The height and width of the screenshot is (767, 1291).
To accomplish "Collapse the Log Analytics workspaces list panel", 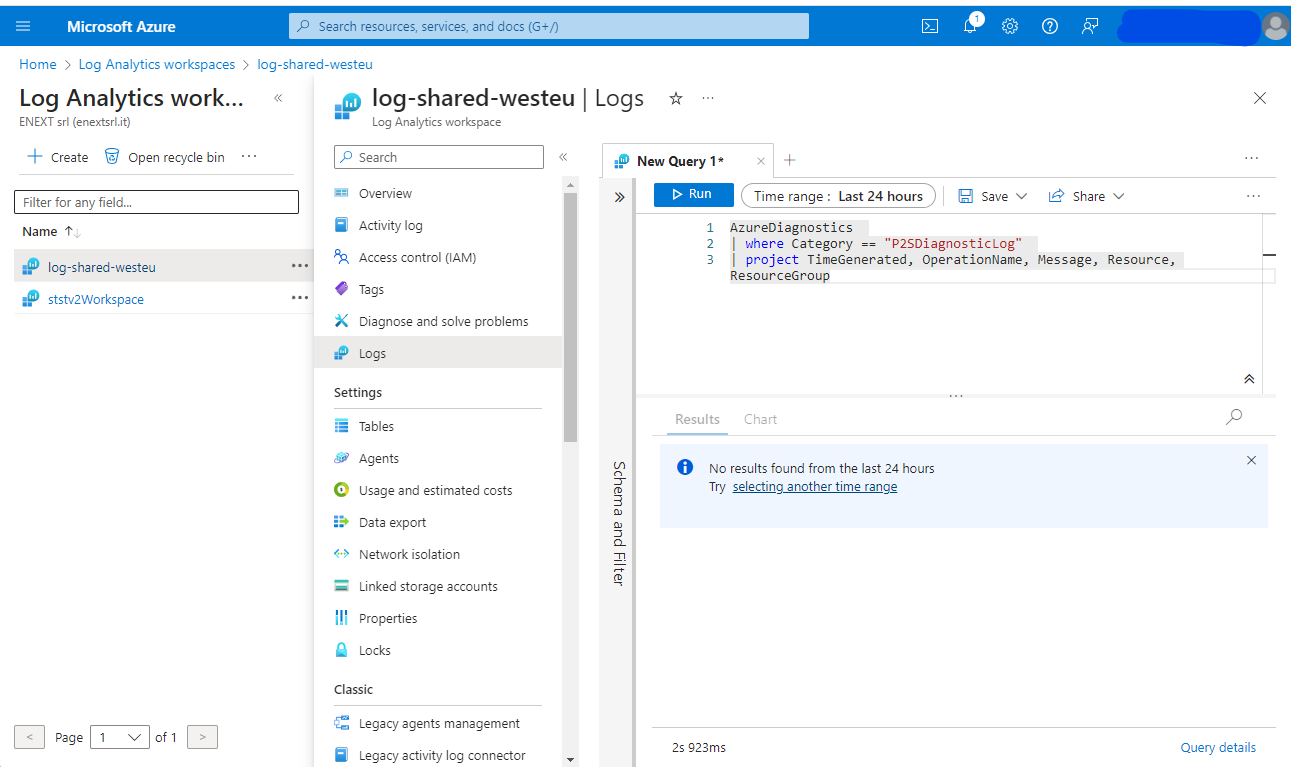I will [x=278, y=98].
